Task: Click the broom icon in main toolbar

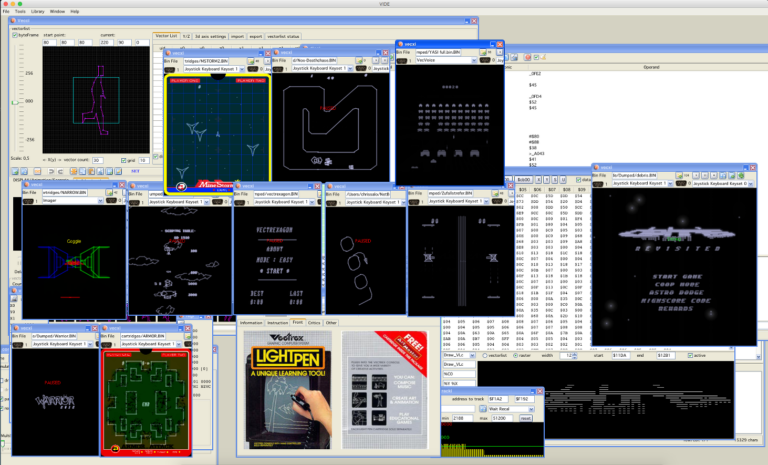Action: 543,57
